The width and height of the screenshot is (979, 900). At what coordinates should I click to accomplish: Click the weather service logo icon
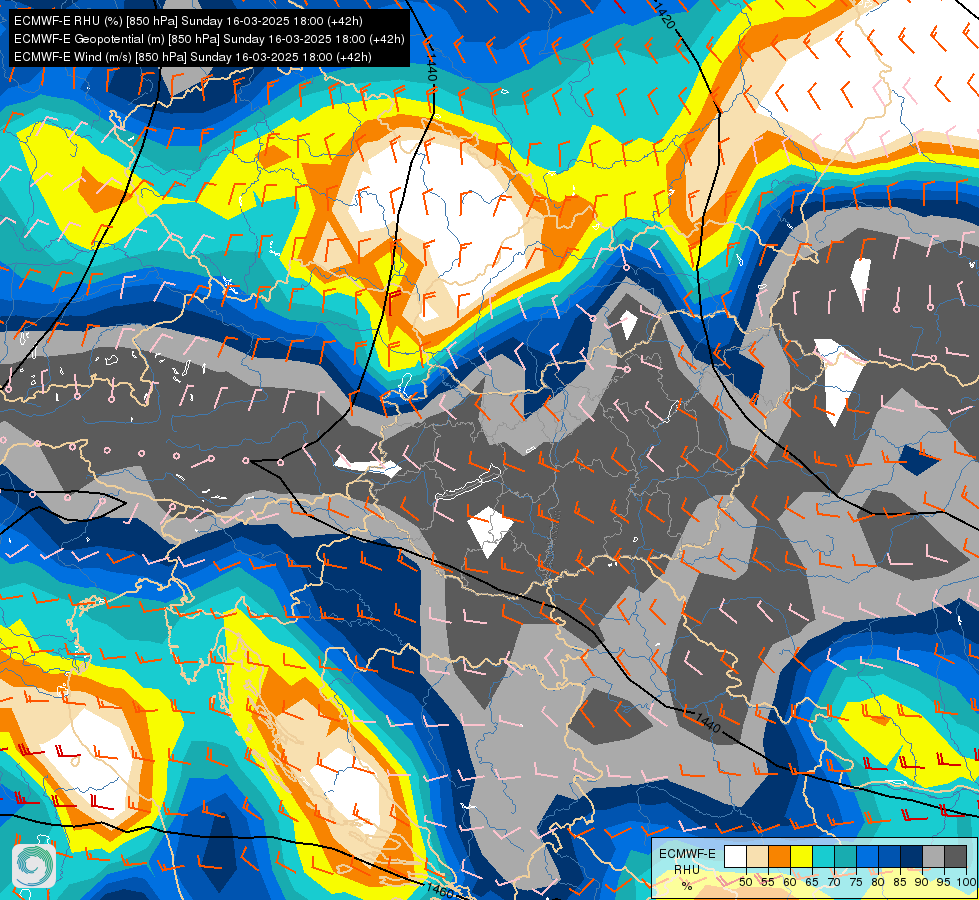(34, 866)
